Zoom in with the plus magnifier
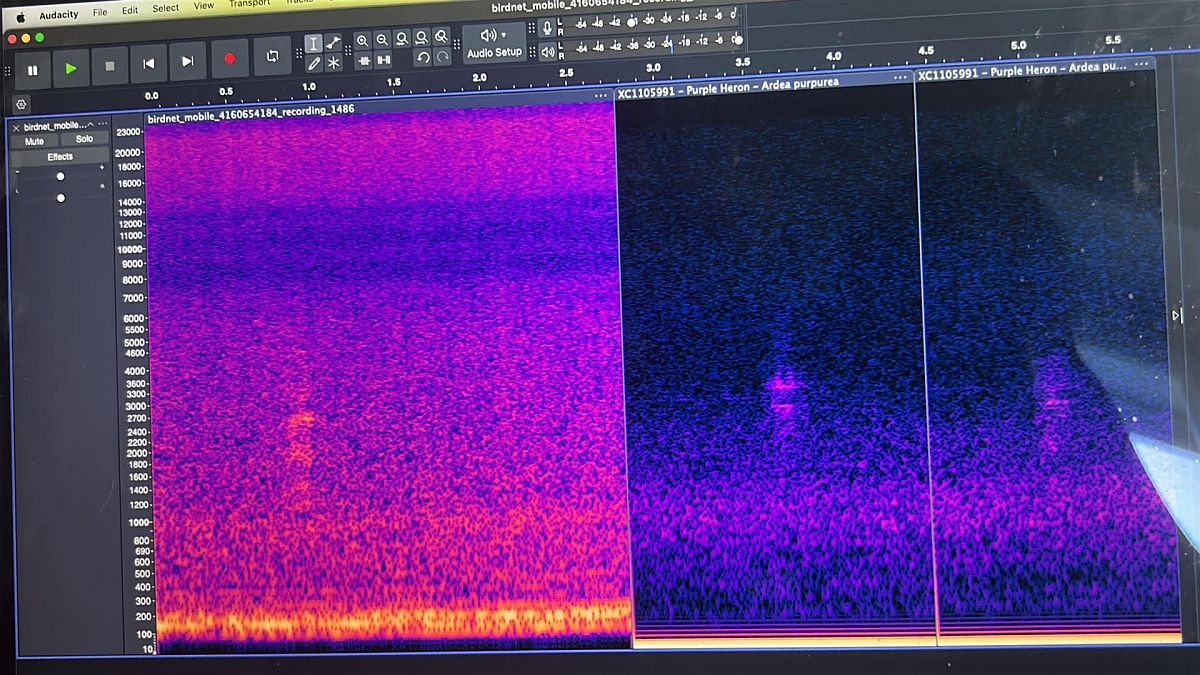 [362, 41]
